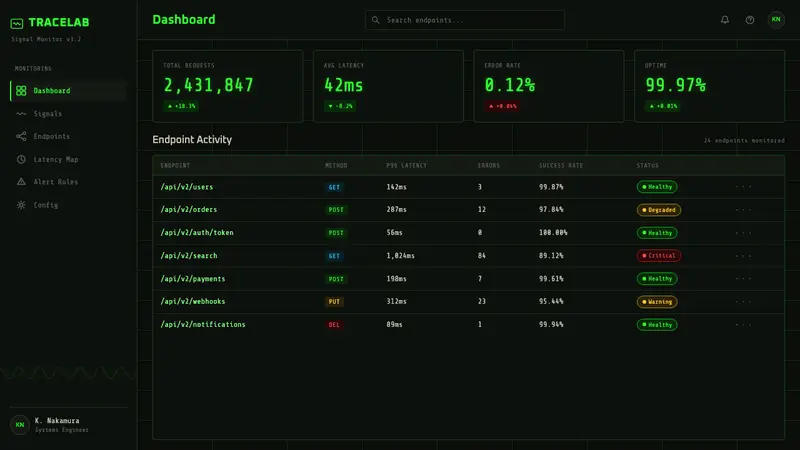The height and width of the screenshot is (450, 800).
Task: Sort by Endpoint column header
Action: point(175,165)
